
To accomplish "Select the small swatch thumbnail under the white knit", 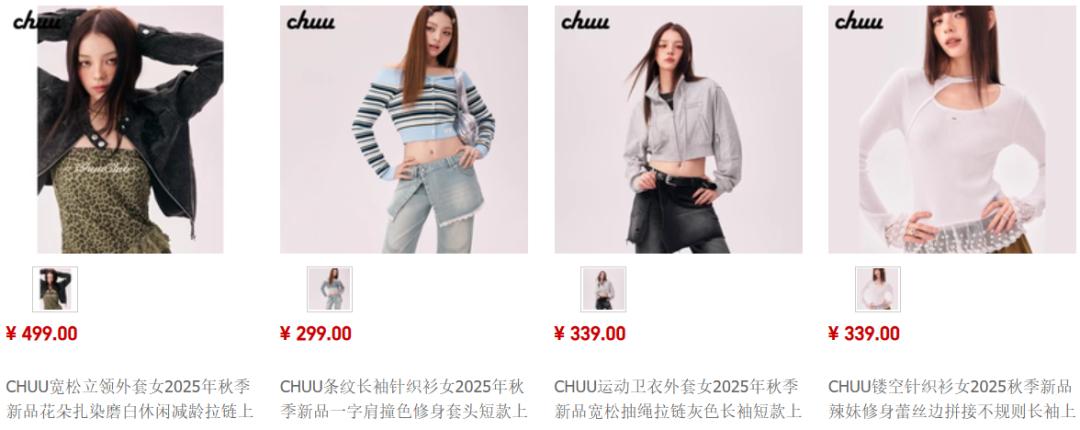I will tap(878, 289).
